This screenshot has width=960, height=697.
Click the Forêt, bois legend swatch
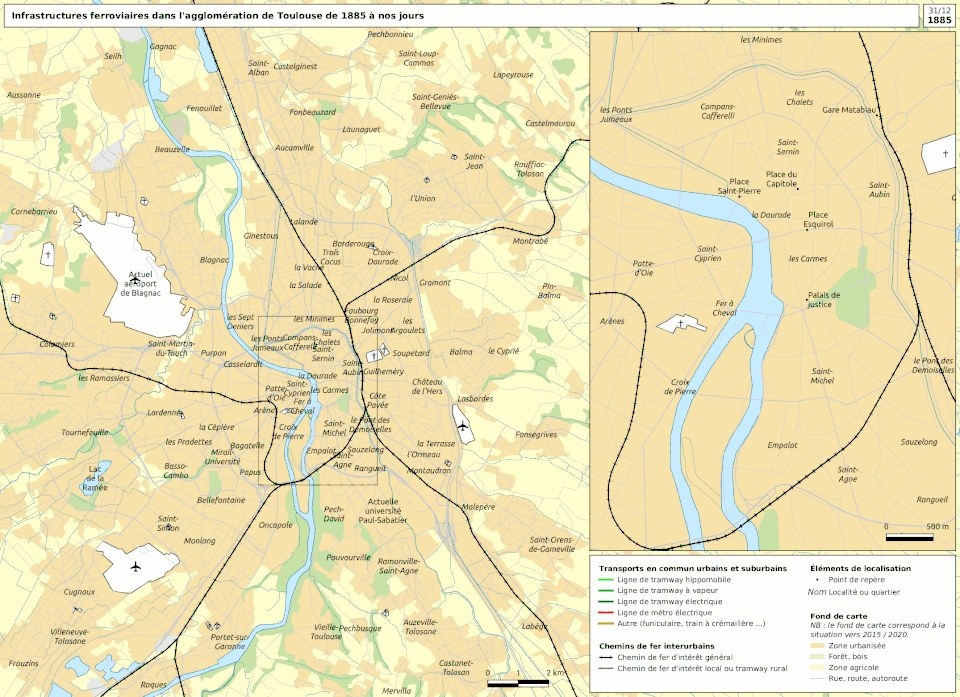tap(816, 656)
